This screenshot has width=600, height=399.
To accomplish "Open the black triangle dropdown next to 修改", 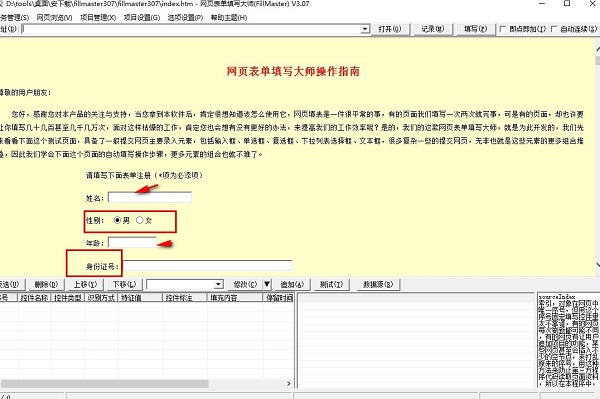I will (x=267, y=285).
